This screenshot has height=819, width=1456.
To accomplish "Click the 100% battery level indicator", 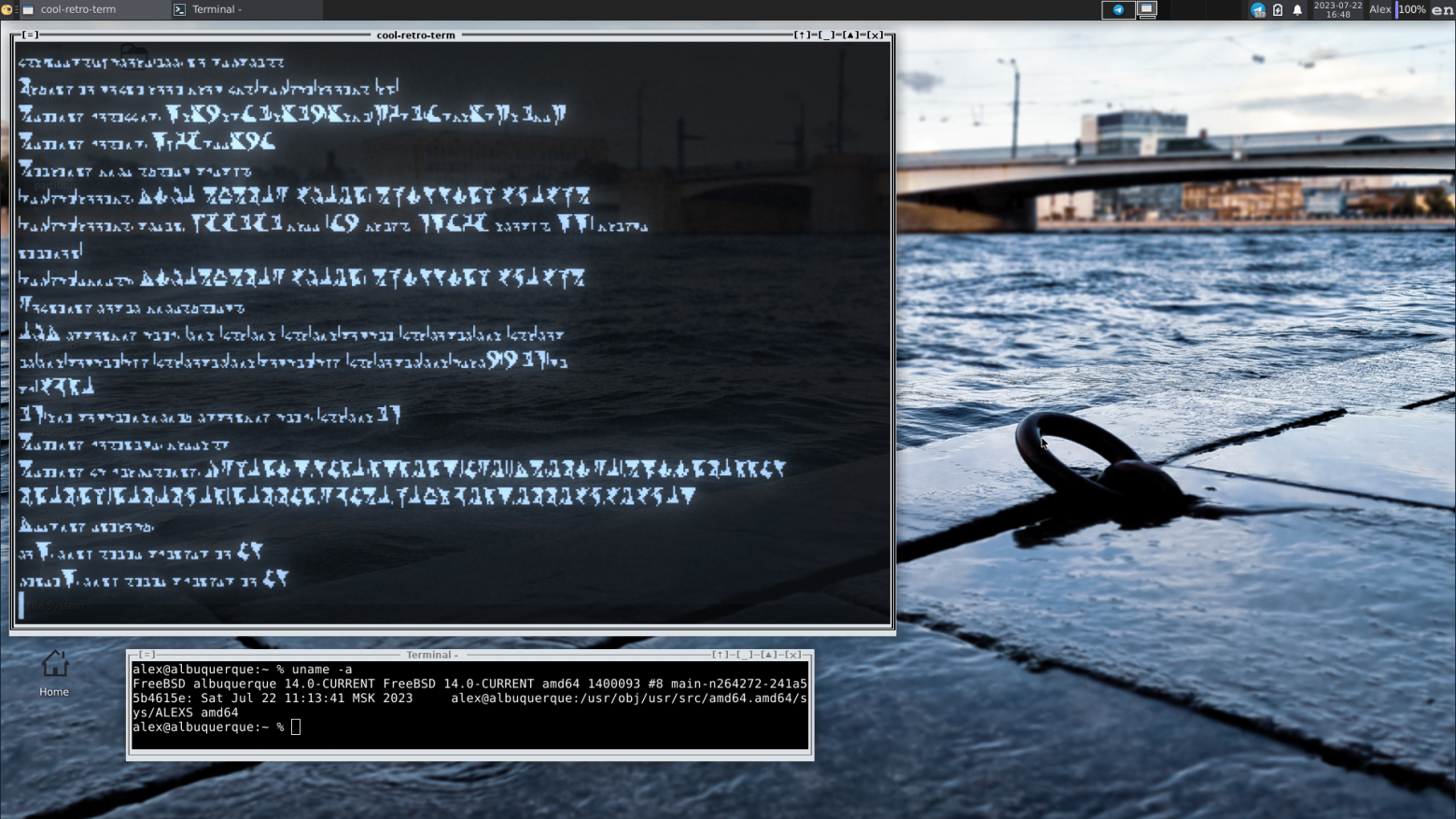I will tap(1411, 9).
